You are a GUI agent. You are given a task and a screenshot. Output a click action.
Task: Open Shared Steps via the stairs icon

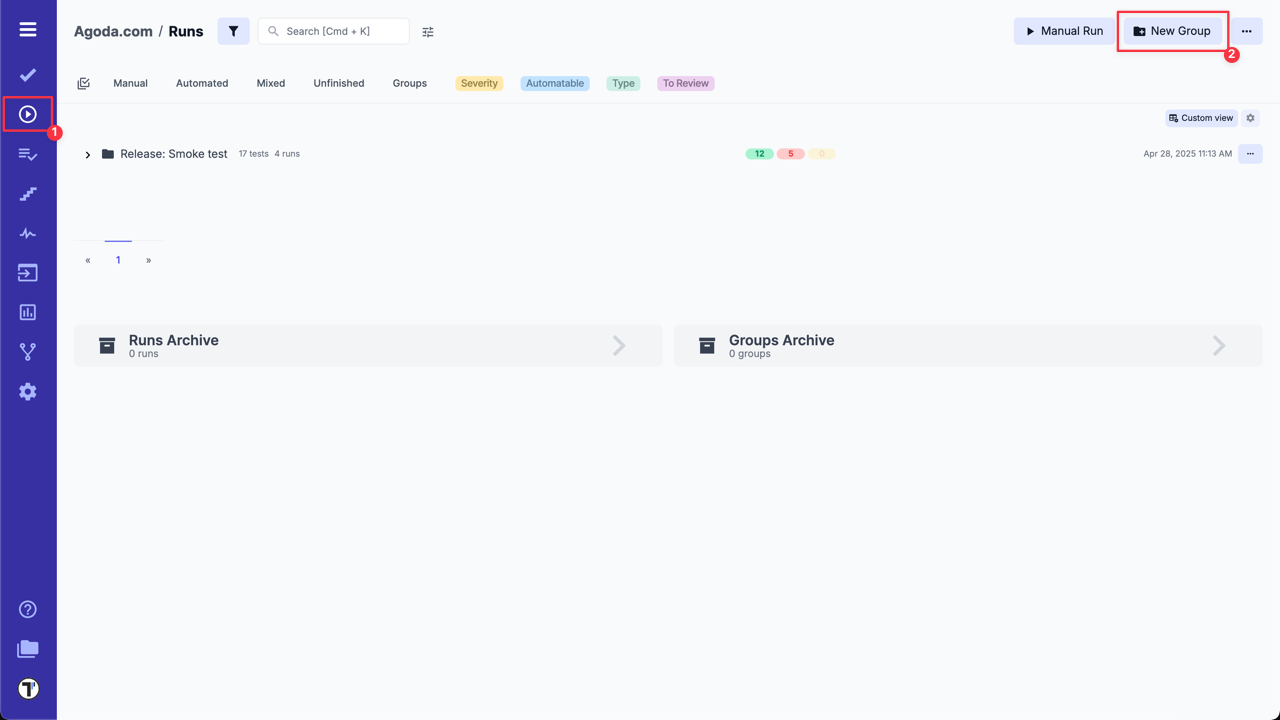(27, 193)
